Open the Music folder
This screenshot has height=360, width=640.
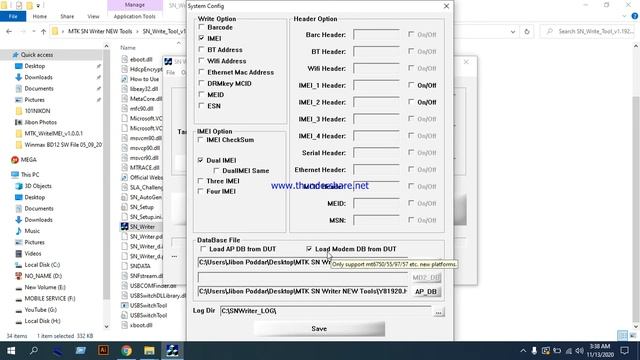pyautogui.click(x=32, y=231)
